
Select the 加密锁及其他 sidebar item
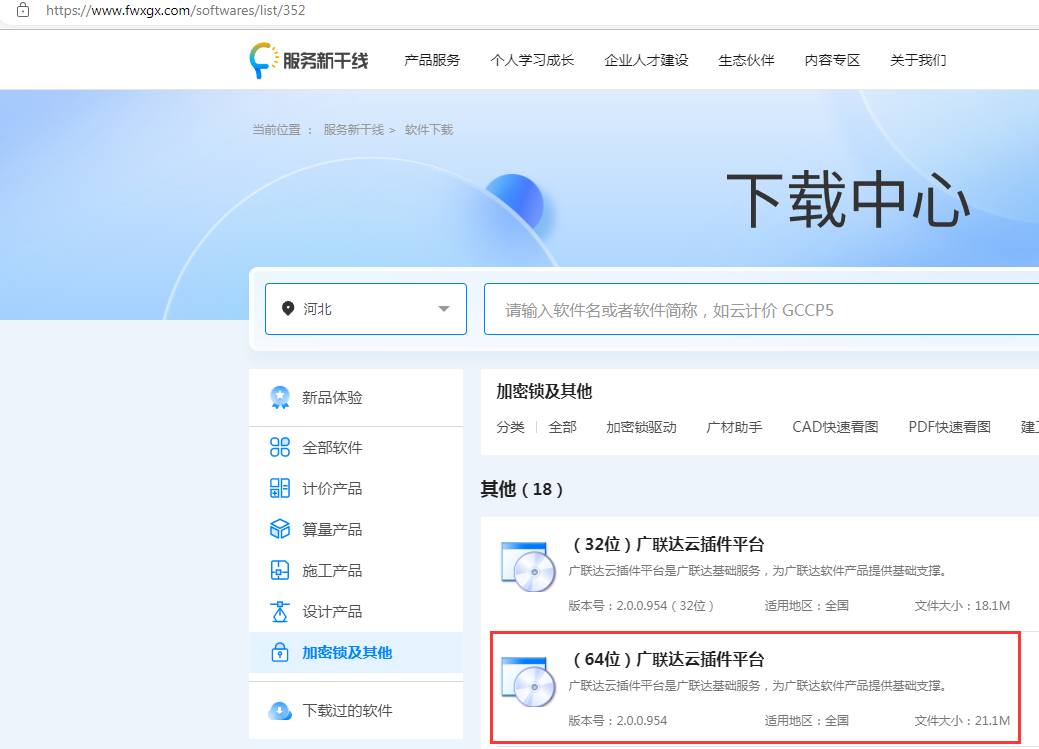356,652
